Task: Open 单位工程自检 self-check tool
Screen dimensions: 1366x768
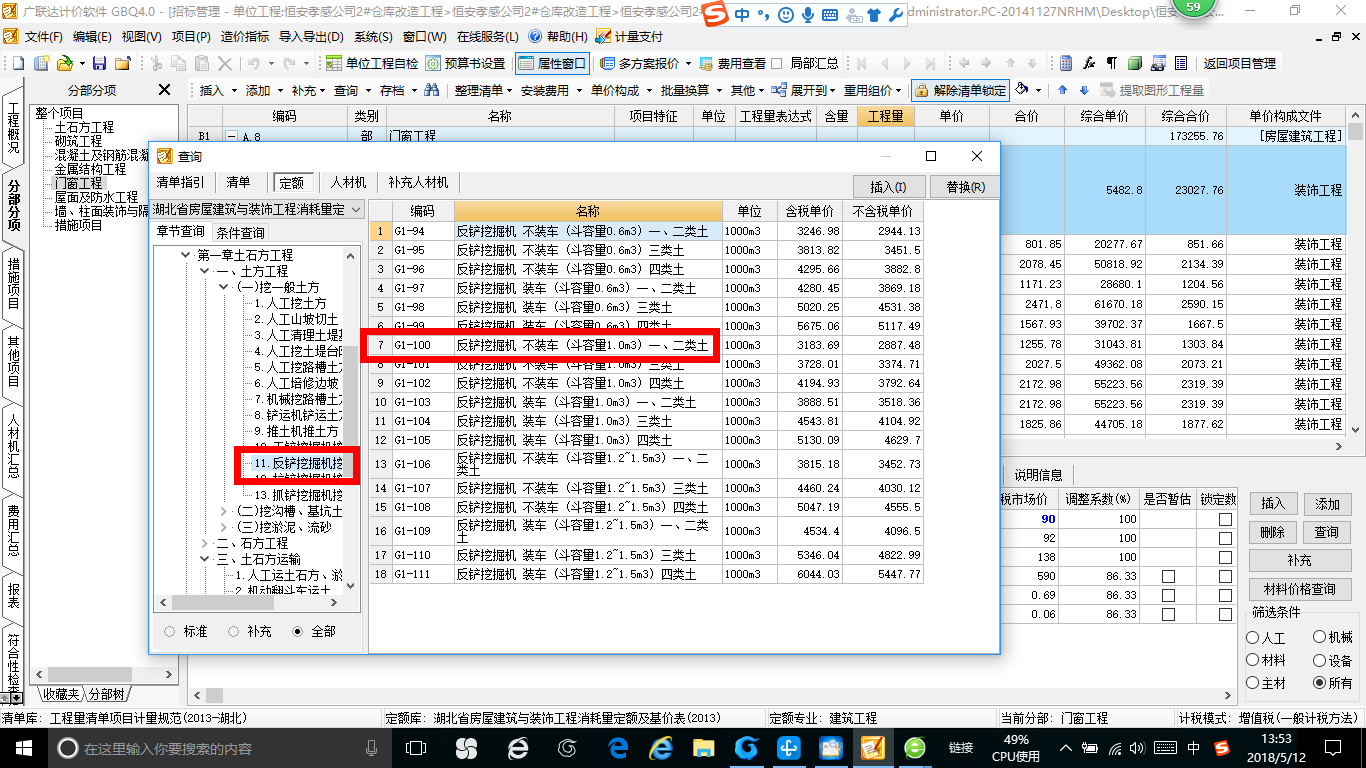Action: [x=372, y=63]
